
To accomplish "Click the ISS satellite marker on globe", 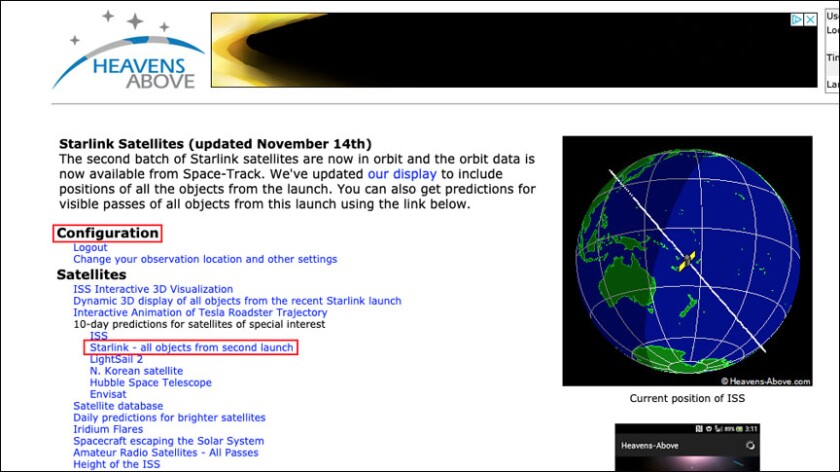I will click(686, 262).
